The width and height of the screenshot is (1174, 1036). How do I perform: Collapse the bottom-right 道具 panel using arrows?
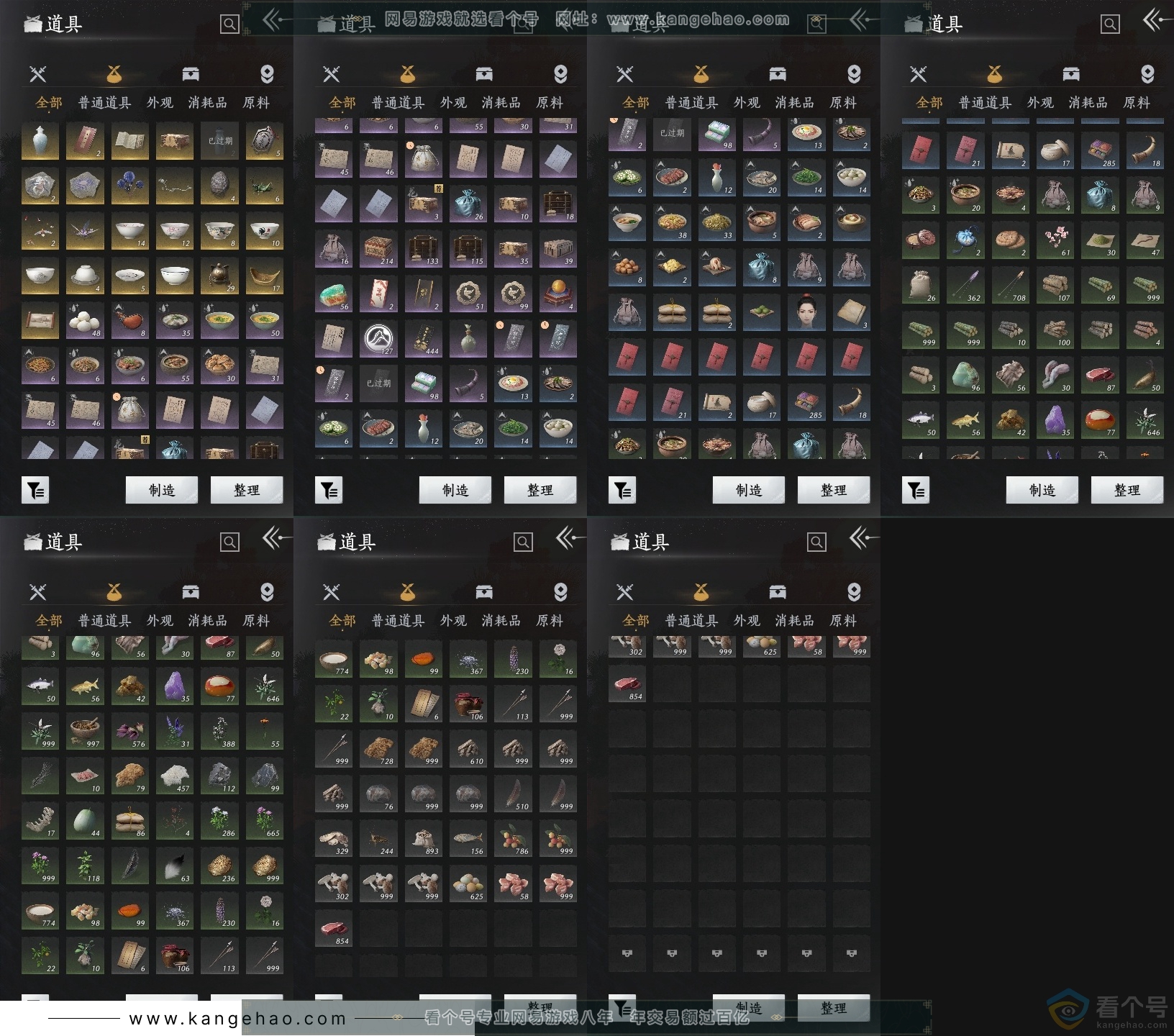click(x=863, y=537)
